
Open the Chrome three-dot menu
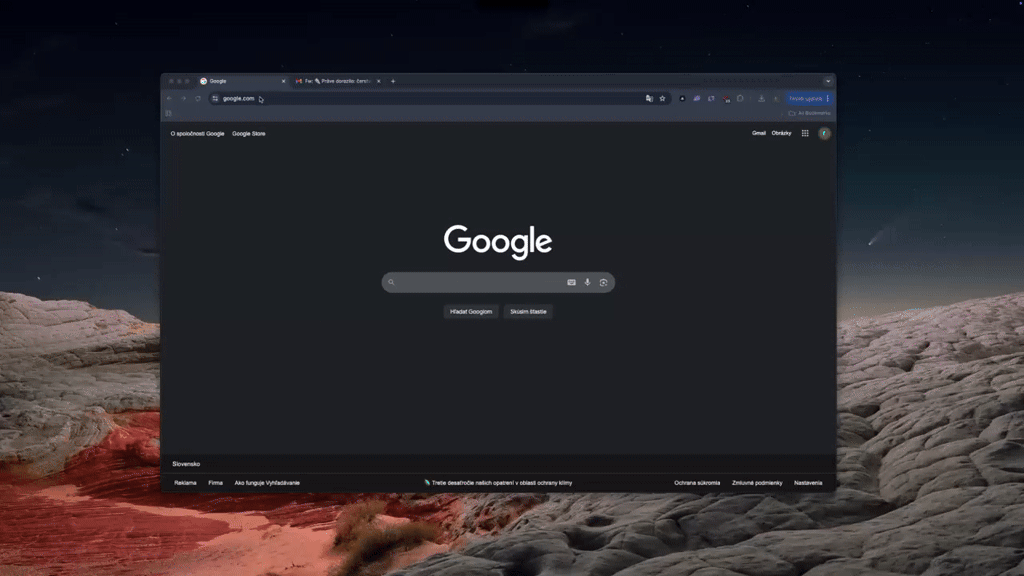click(827, 99)
